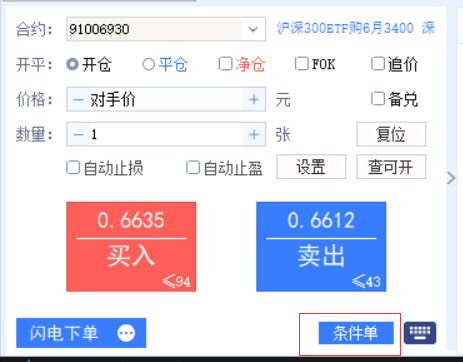Click the quantity field showing 1

(x=166, y=134)
